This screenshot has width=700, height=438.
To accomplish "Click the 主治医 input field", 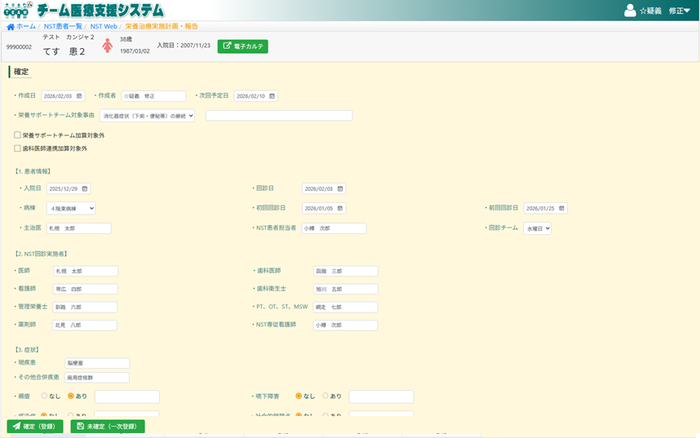I will (x=79, y=228).
